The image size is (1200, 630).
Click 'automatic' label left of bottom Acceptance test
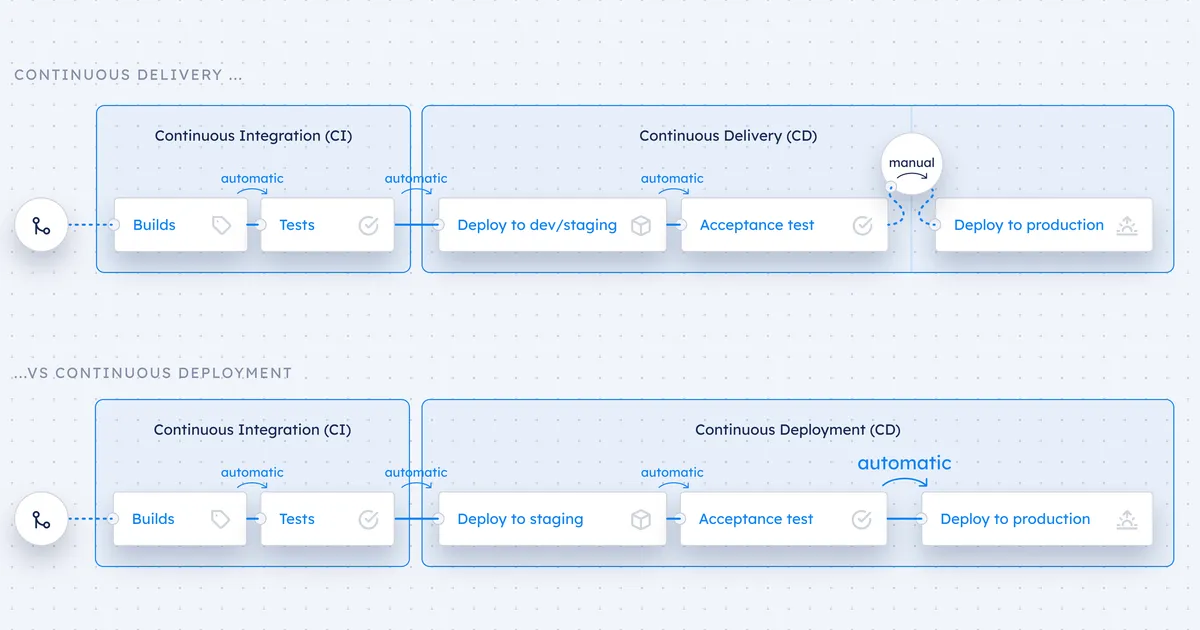(x=672, y=472)
